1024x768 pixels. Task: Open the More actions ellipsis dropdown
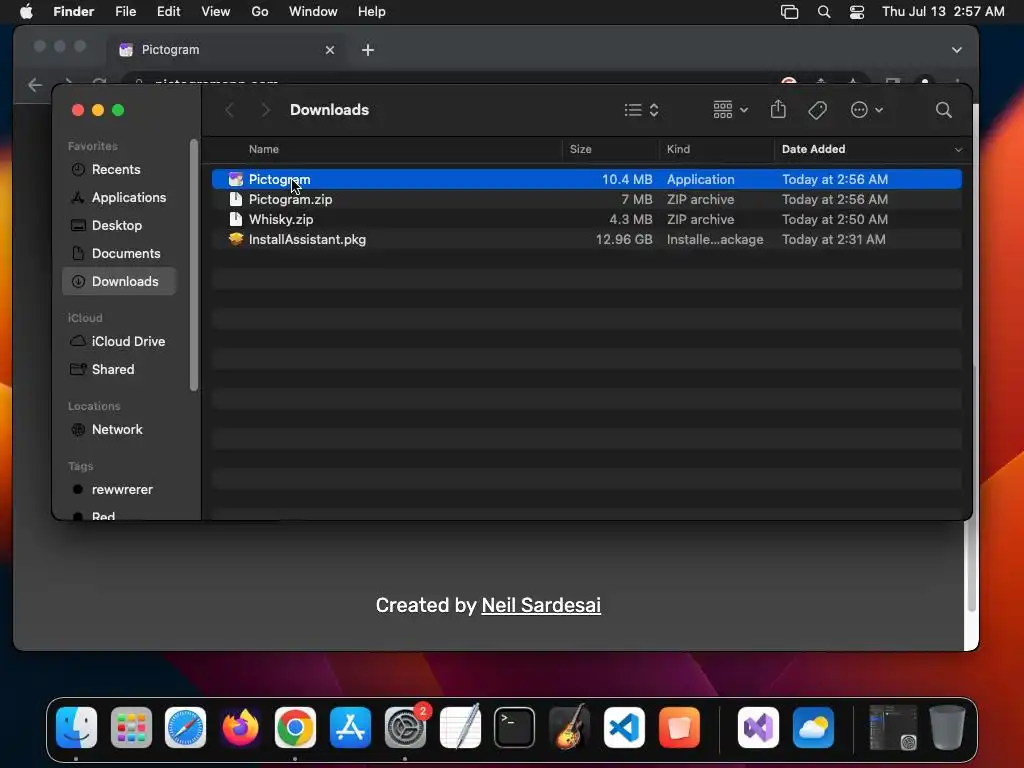coord(867,110)
